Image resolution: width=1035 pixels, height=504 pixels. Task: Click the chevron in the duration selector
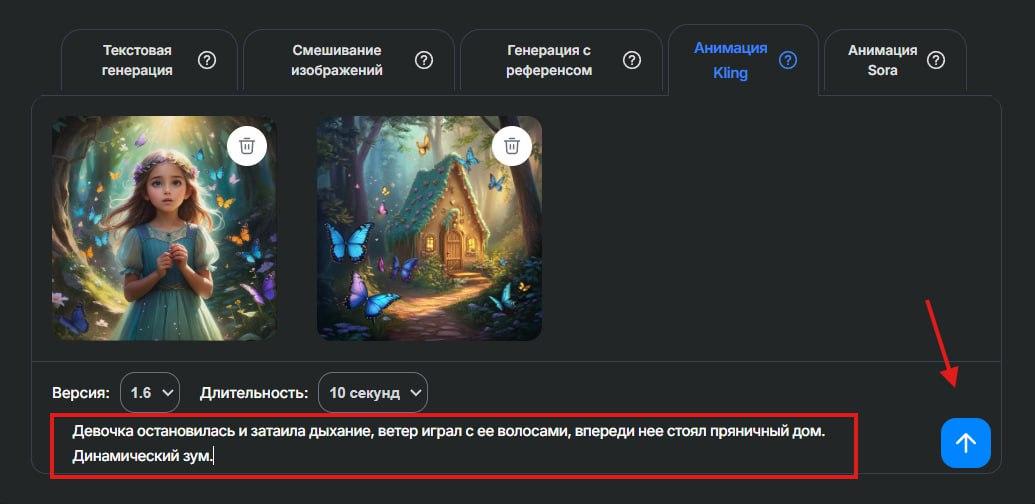point(415,393)
